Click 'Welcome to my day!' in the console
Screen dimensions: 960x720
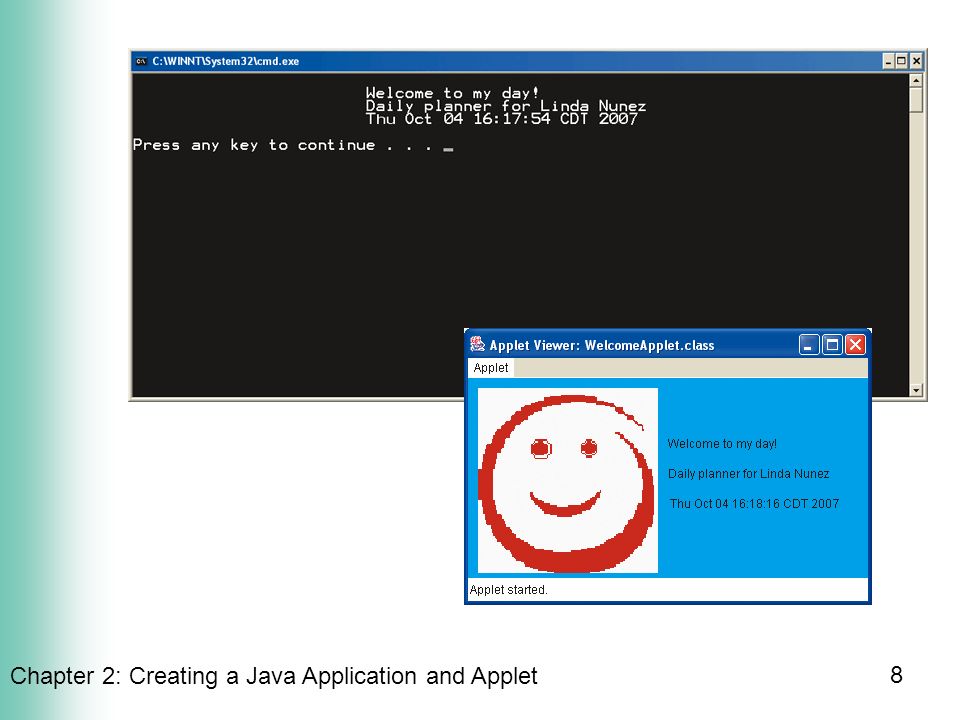coord(452,93)
